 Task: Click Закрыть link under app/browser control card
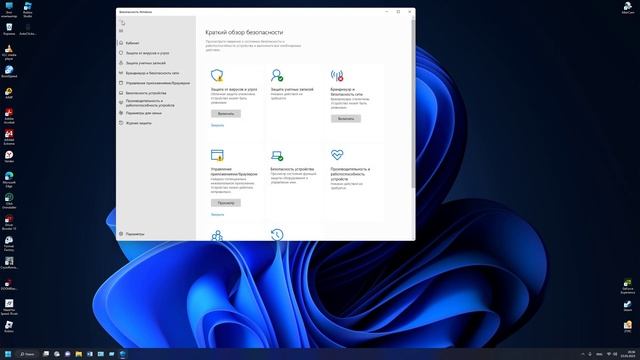217,215
